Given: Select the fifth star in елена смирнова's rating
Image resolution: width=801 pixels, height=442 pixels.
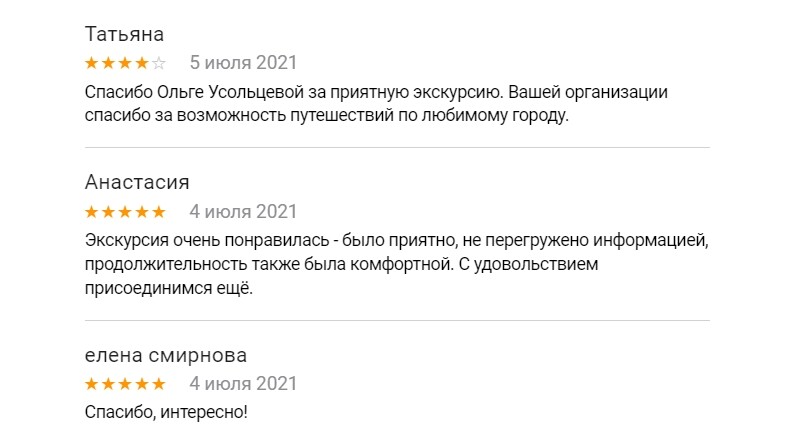Looking at the screenshot, I should [158, 384].
